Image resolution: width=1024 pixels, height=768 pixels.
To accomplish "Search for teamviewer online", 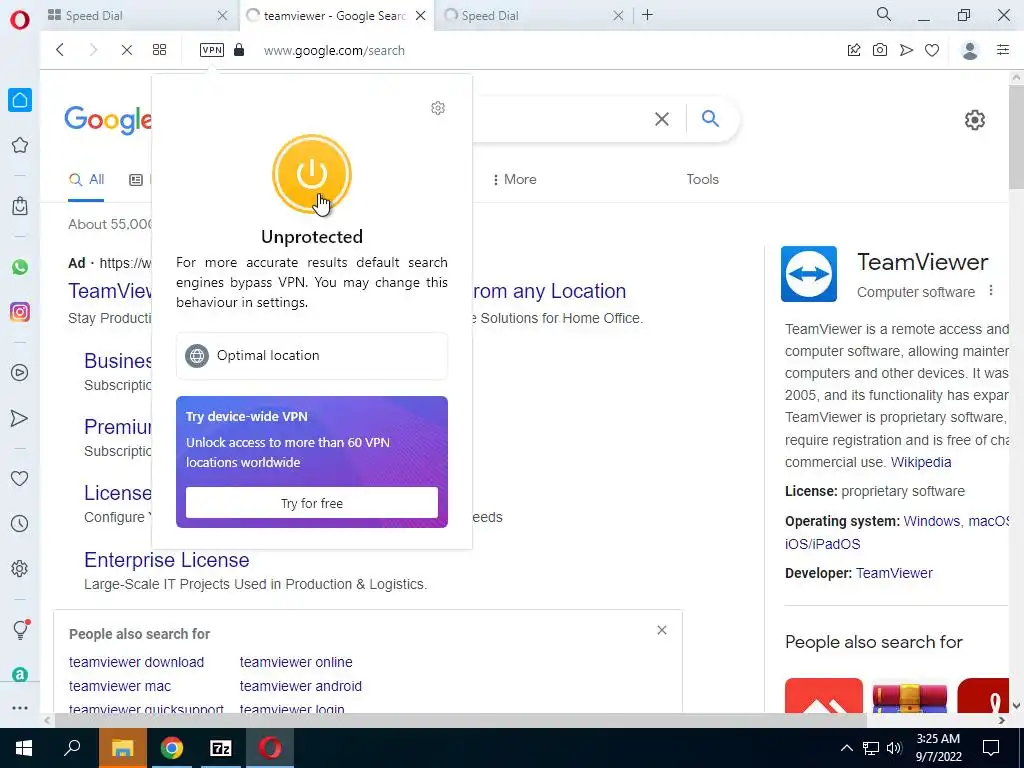I will (x=296, y=662).
